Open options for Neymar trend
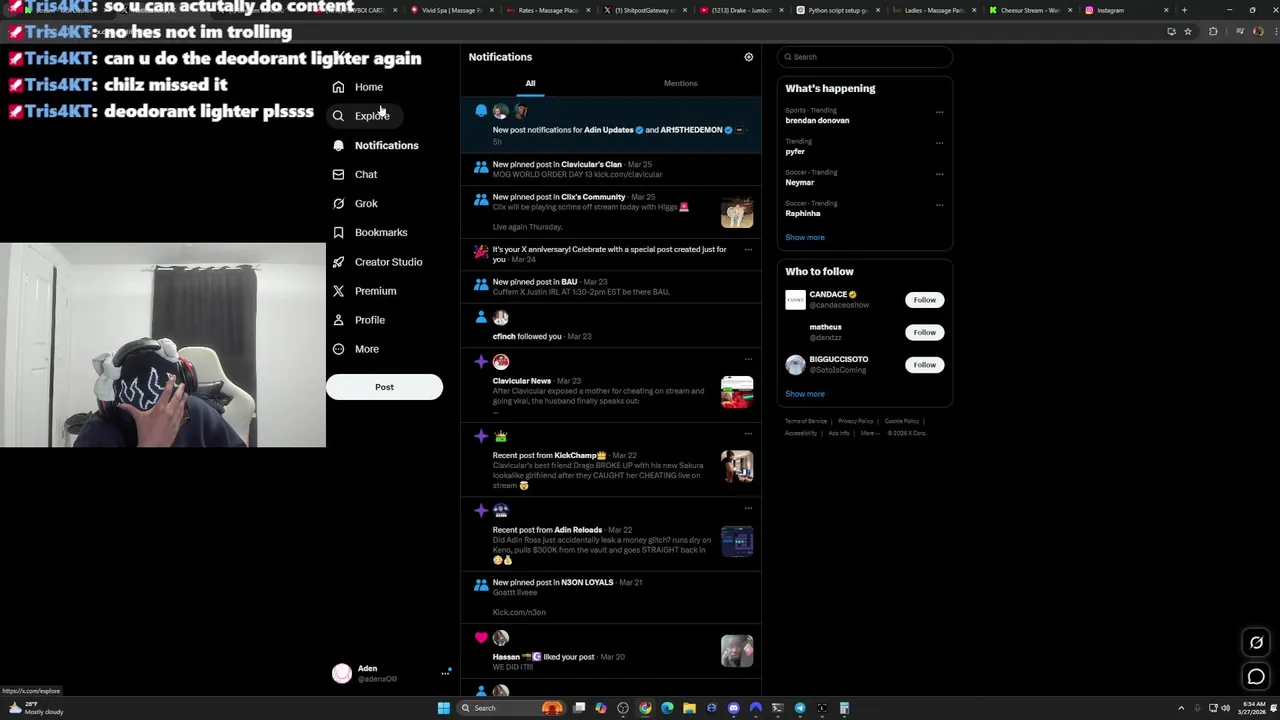Viewport: 1280px width, 720px height. (x=939, y=174)
